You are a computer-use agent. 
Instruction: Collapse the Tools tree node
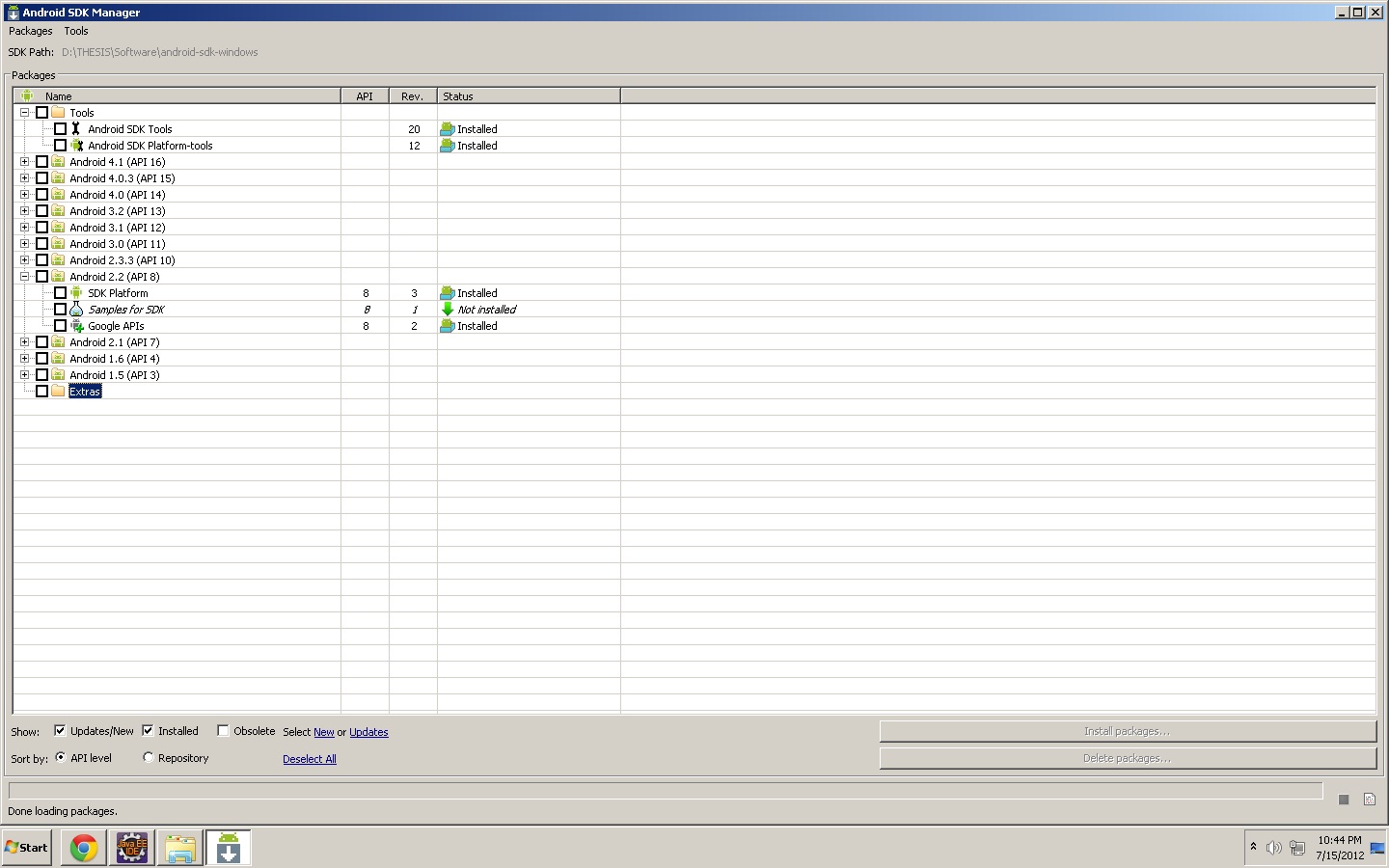24,112
